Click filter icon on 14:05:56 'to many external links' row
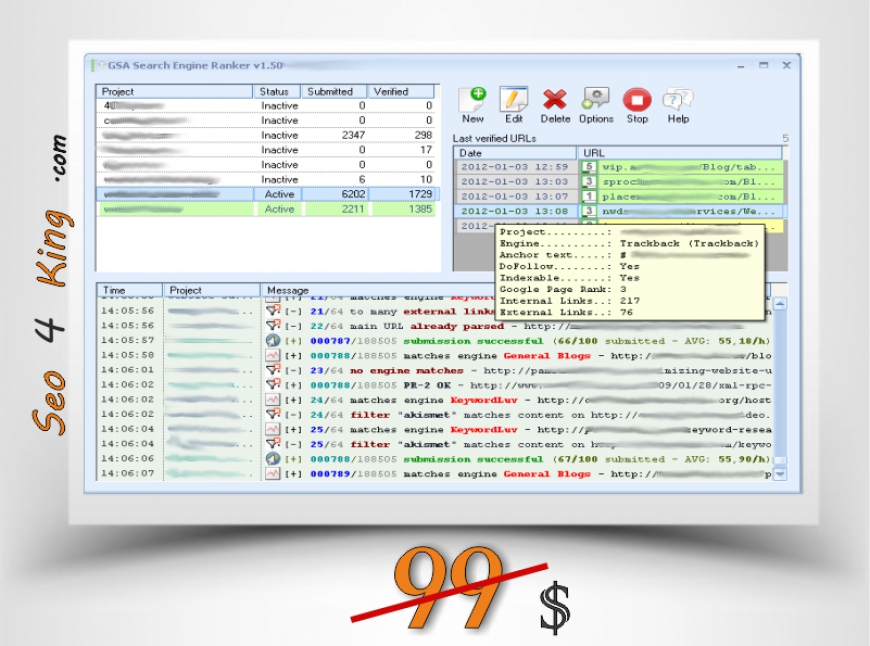This screenshot has width=870, height=646. (x=272, y=311)
